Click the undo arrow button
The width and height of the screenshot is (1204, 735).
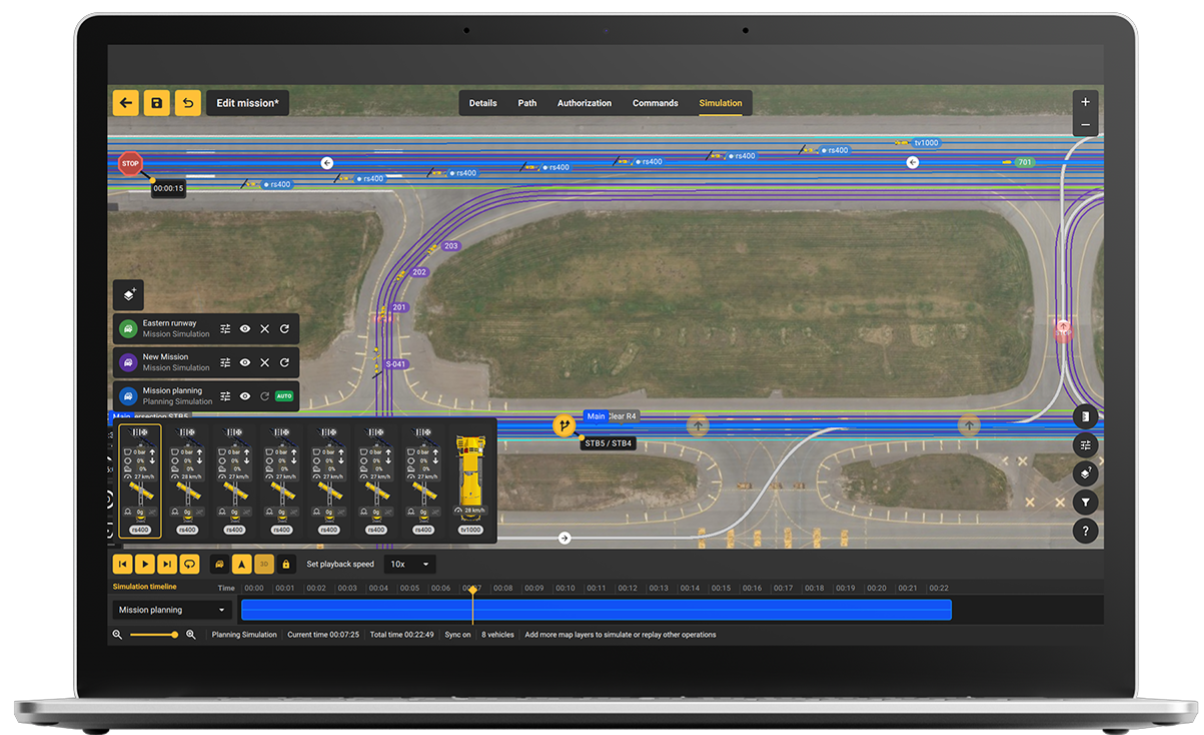(187, 103)
